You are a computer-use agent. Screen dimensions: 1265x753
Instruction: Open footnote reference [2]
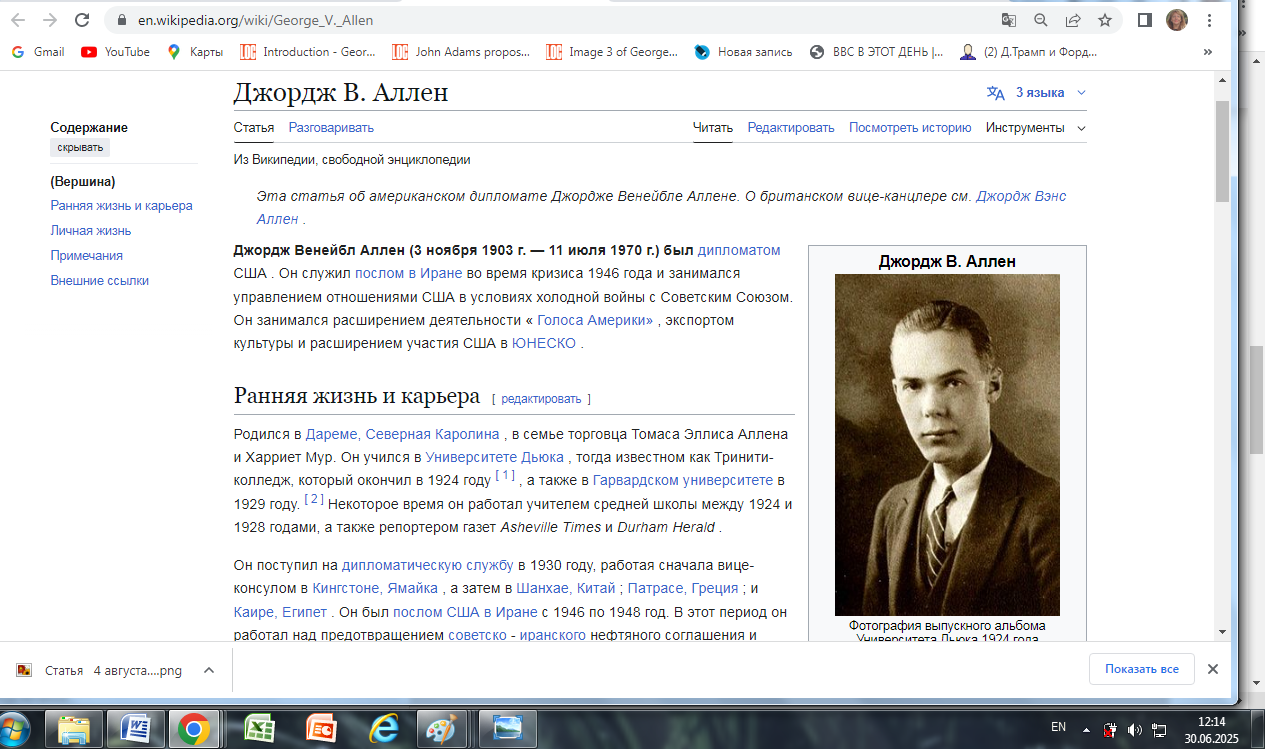314,498
